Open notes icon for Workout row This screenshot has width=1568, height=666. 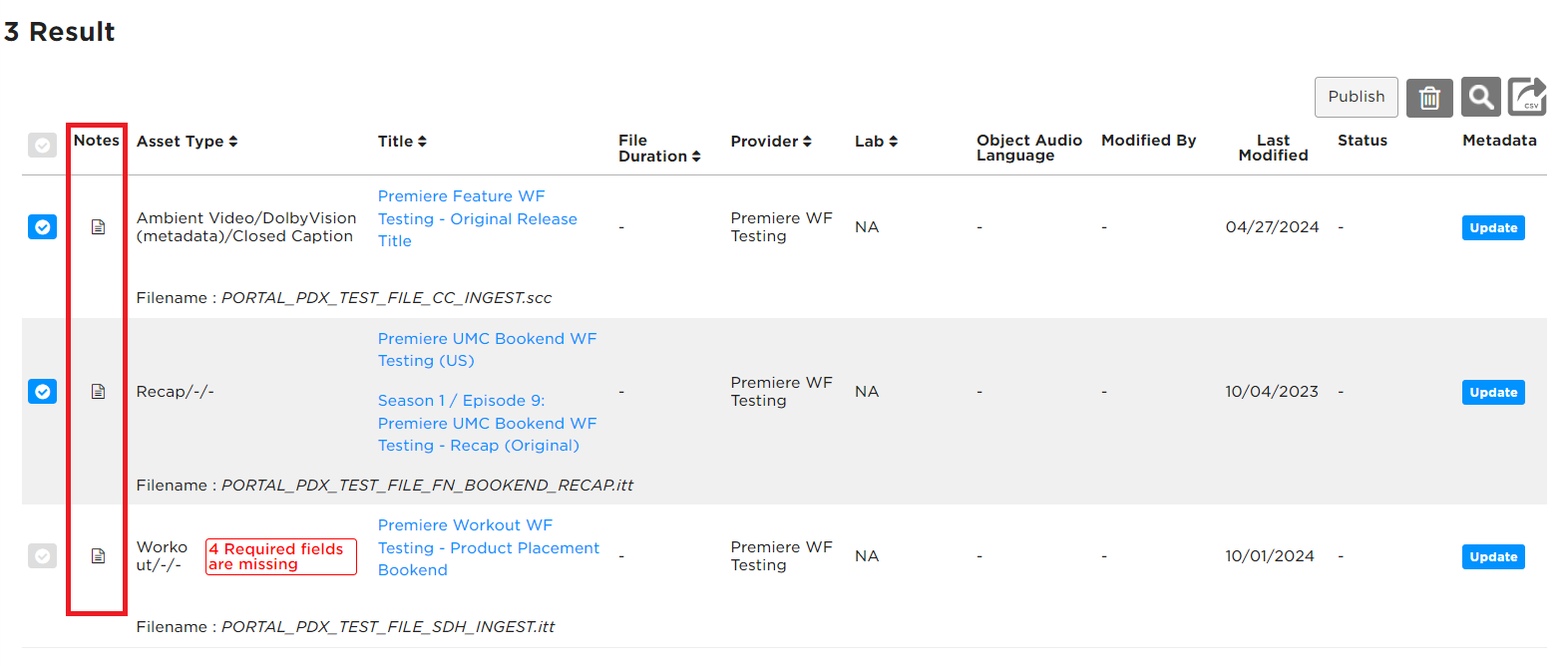(x=98, y=556)
